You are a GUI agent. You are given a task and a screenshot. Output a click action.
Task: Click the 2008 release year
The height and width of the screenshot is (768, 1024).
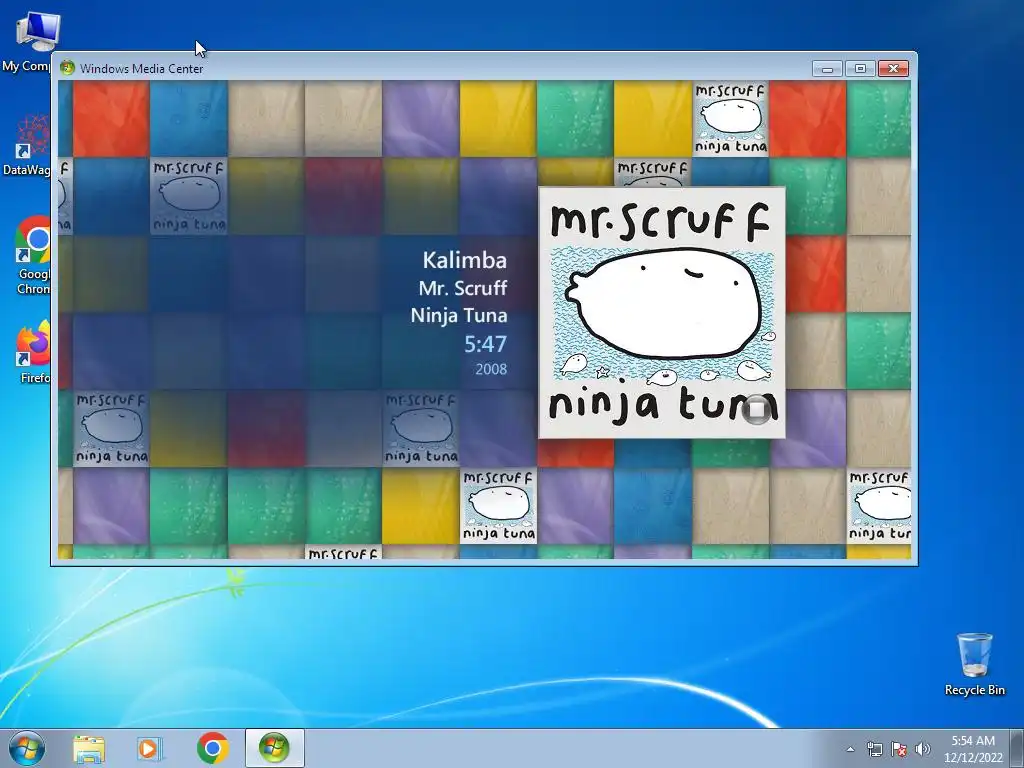click(491, 369)
